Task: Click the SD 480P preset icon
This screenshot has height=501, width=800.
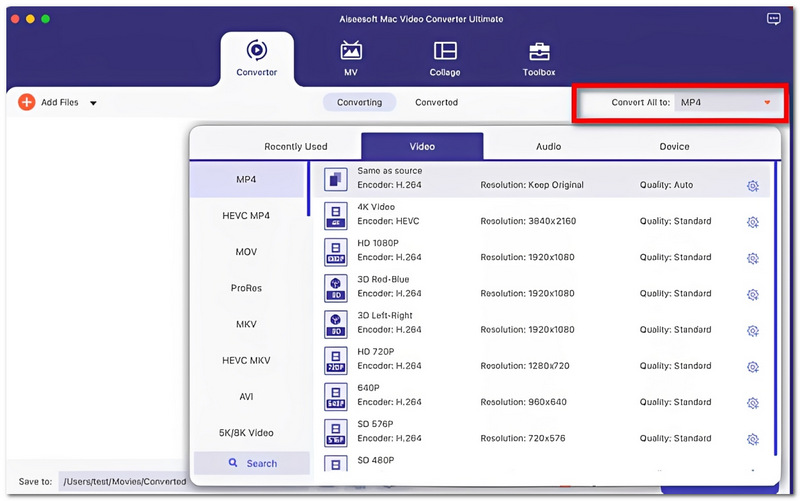Action: pyautogui.click(x=336, y=463)
